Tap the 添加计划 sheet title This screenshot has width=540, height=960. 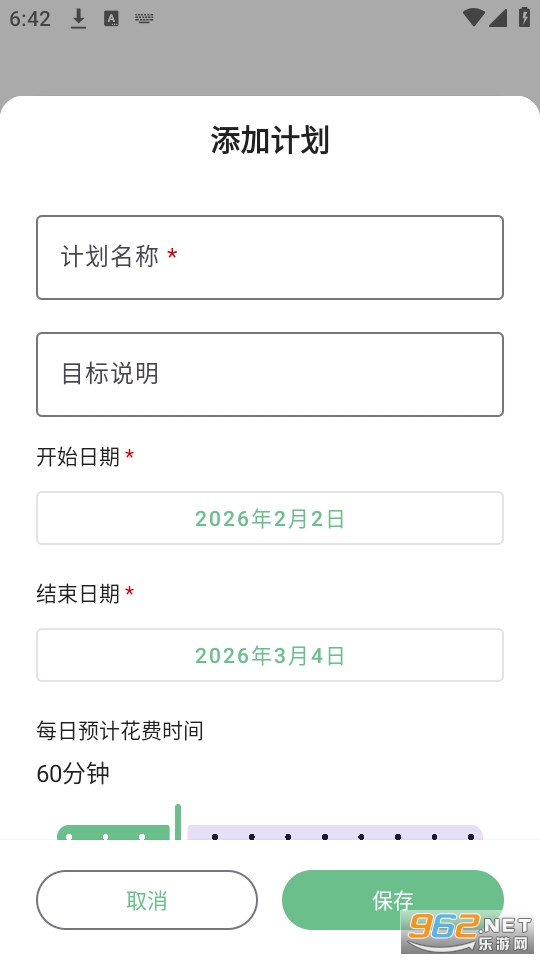[x=270, y=140]
